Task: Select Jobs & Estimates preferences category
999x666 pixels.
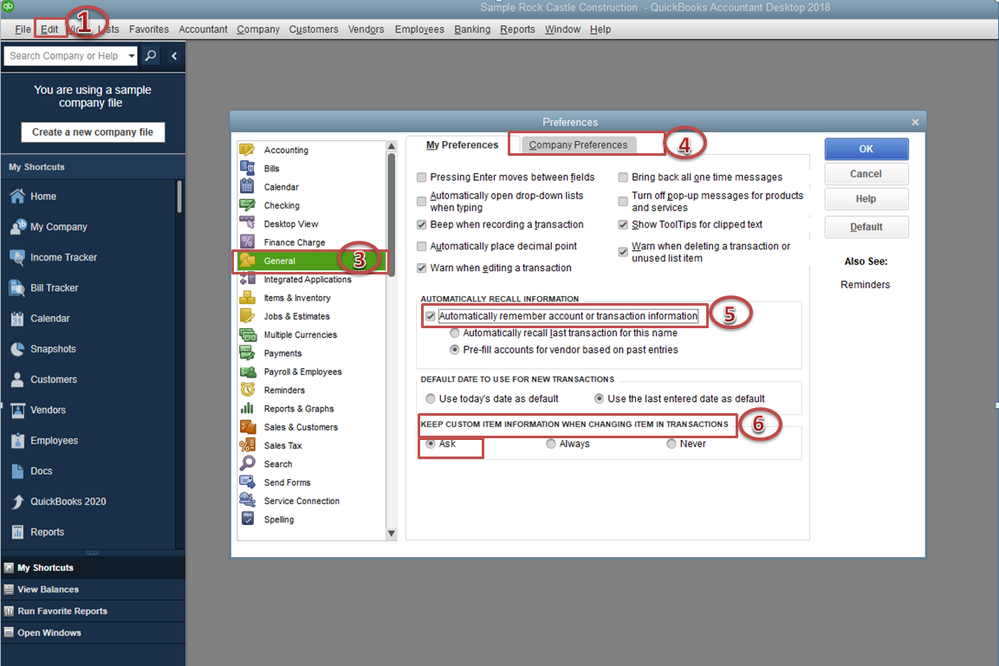Action: click(x=297, y=316)
